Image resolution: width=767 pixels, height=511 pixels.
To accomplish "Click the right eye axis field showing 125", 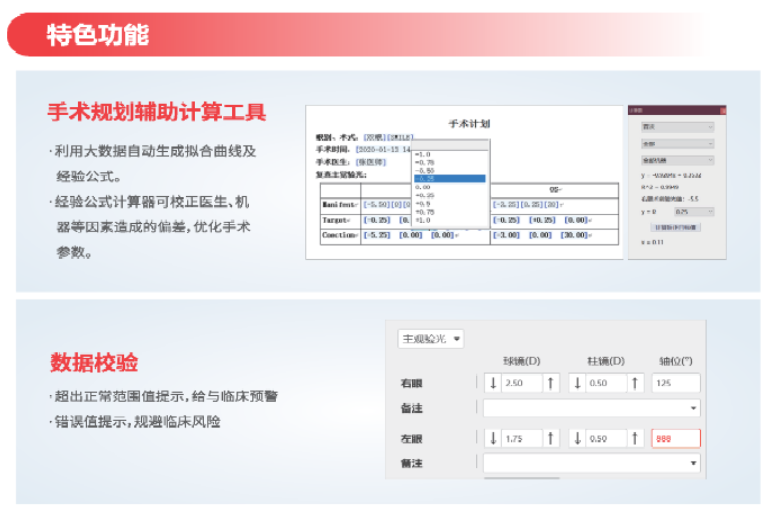I will pyautogui.click(x=675, y=384).
